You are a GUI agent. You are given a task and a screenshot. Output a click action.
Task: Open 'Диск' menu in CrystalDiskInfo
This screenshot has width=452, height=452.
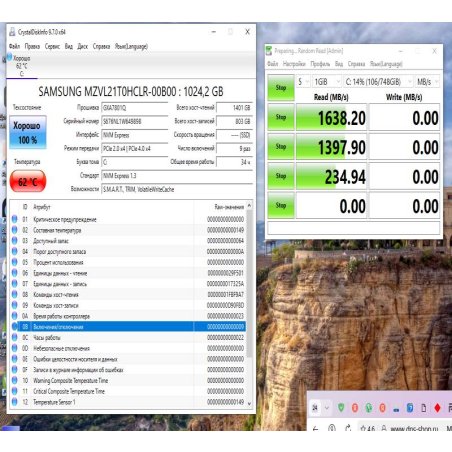point(82,46)
